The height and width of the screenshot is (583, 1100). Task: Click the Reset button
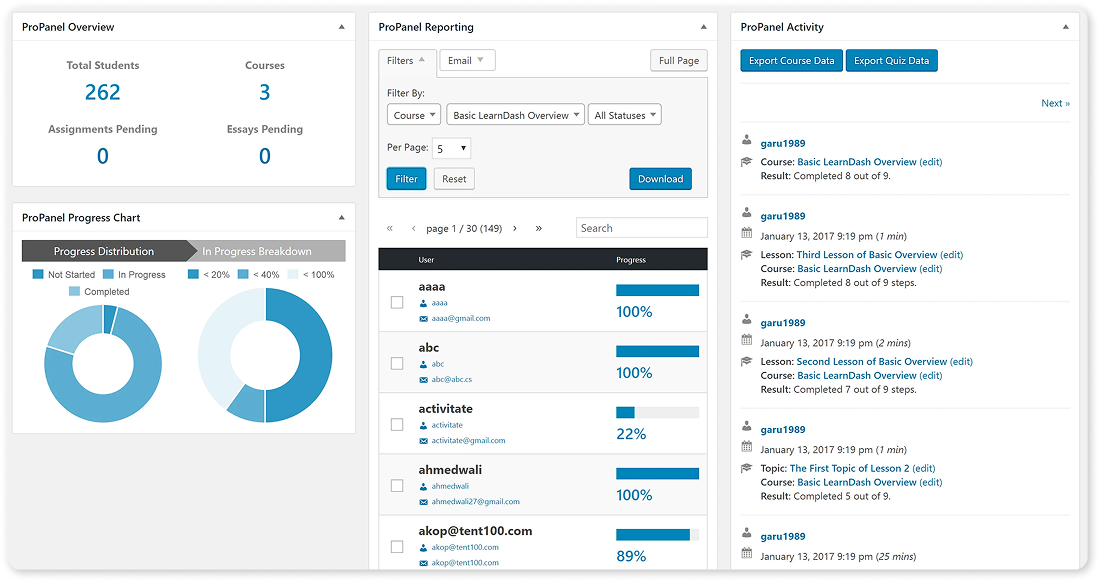[x=454, y=179]
